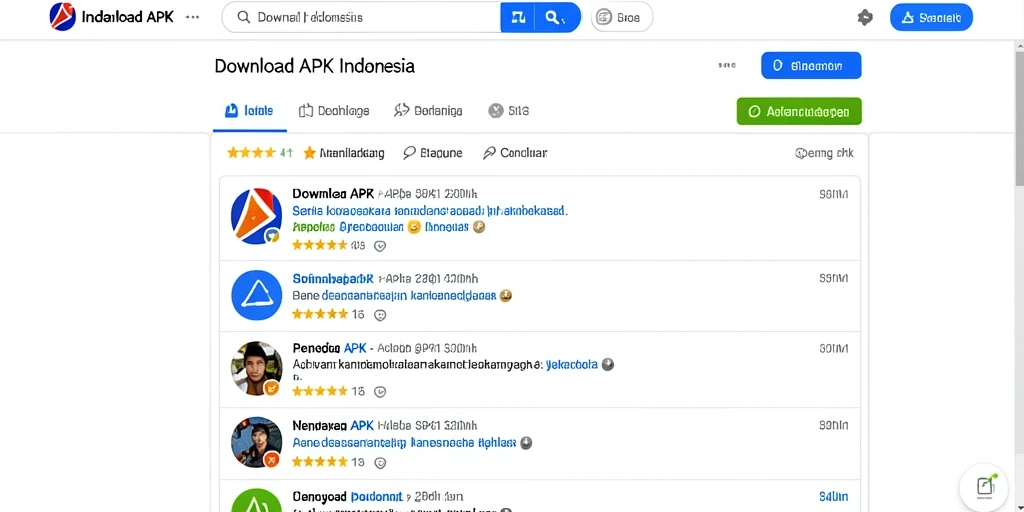
Task: Open the Gpenng chk sort option
Action: click(824, 153)
